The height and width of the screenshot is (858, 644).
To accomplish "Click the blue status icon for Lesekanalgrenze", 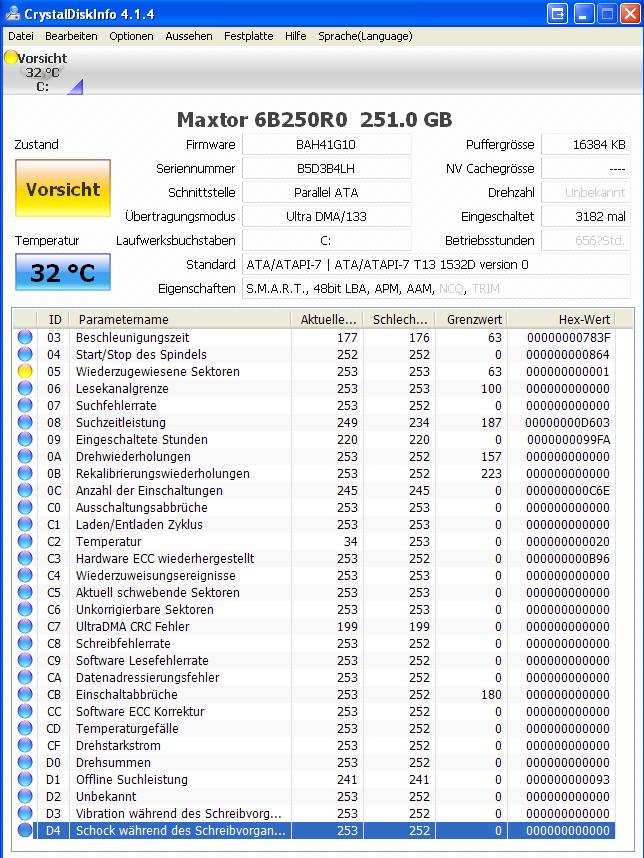I will click(25, 389).
